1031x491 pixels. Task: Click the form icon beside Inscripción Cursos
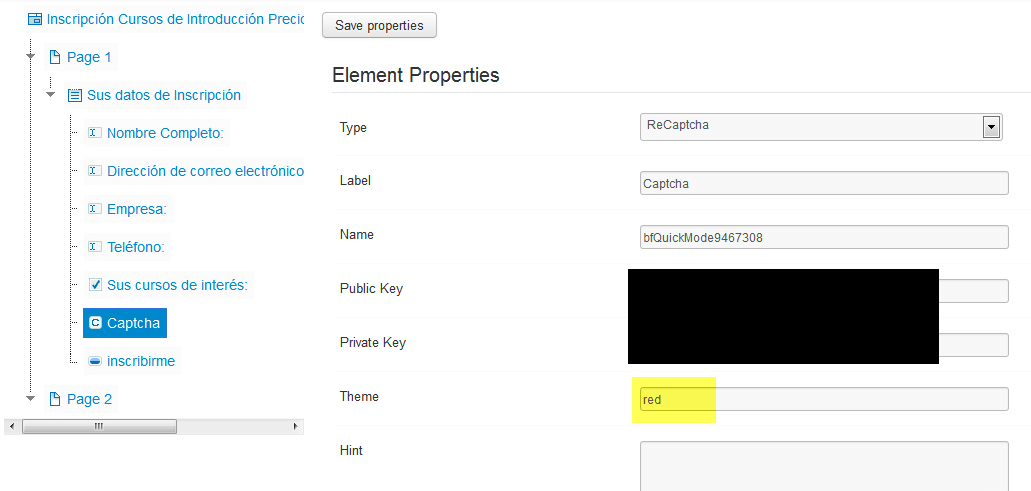pos(35,19)
